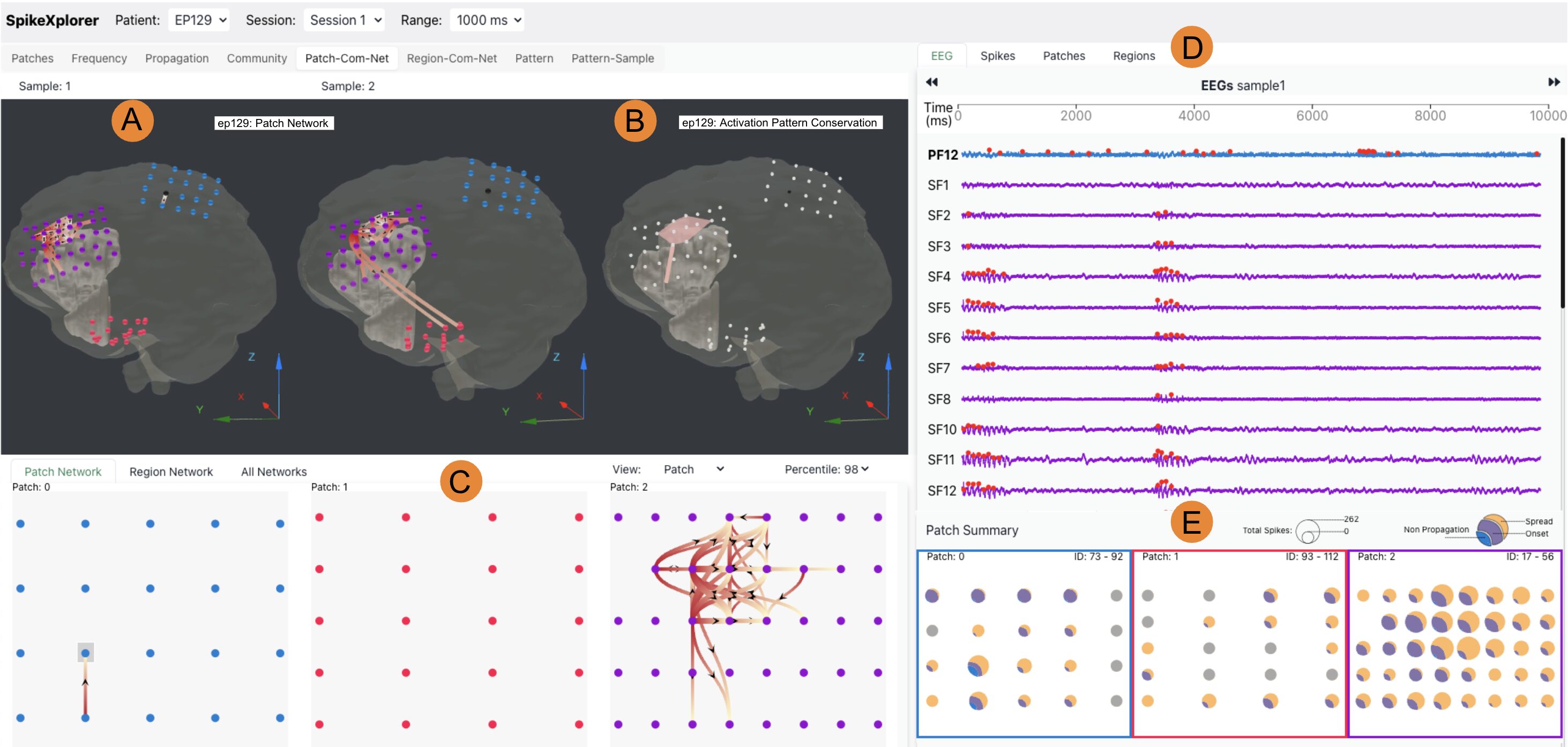This screenshot has height=747, width=1568.
Task: Open the Spikes tab in the right panel
Action: pos(998,55)
